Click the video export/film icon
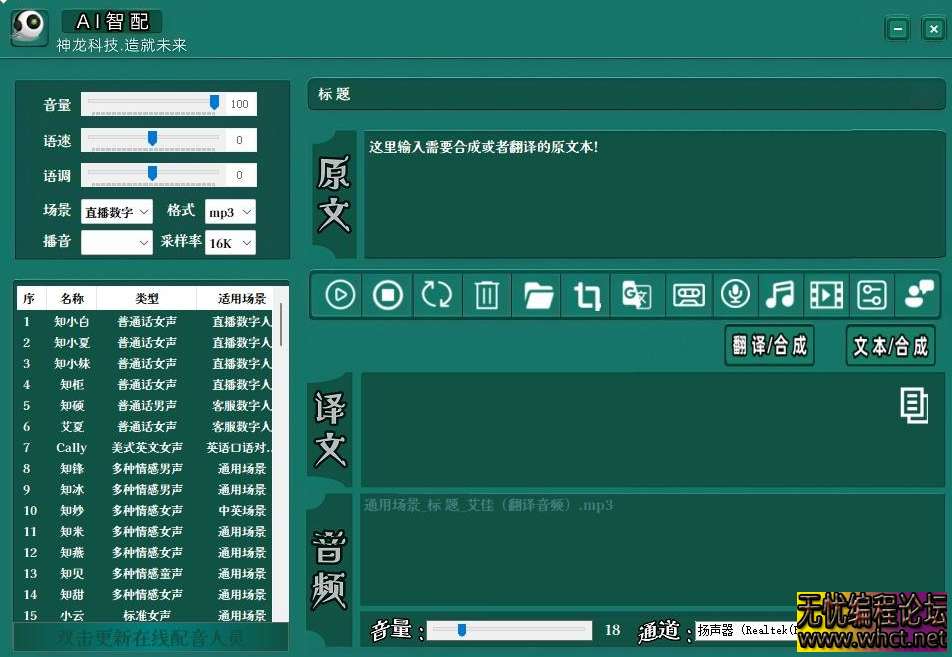 827,295
